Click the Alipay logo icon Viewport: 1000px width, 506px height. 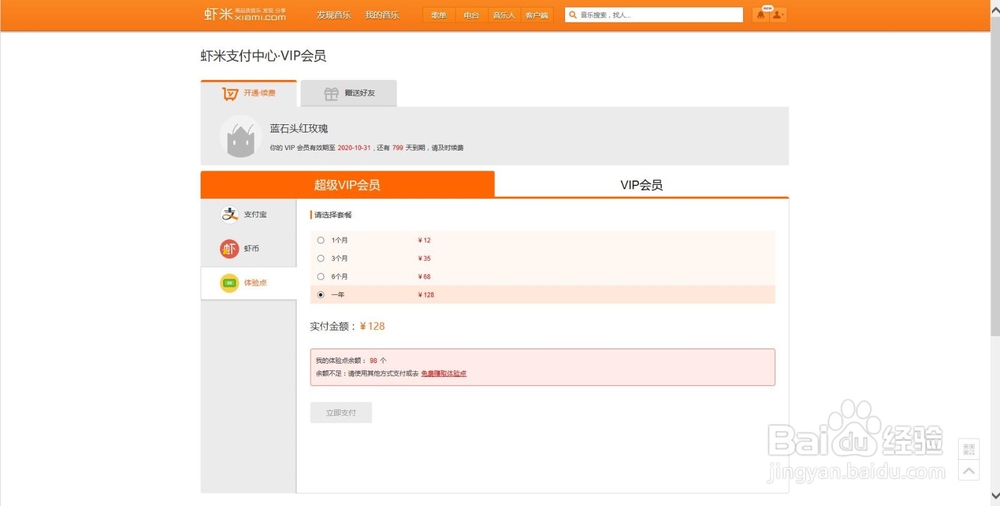click(230, 215)
